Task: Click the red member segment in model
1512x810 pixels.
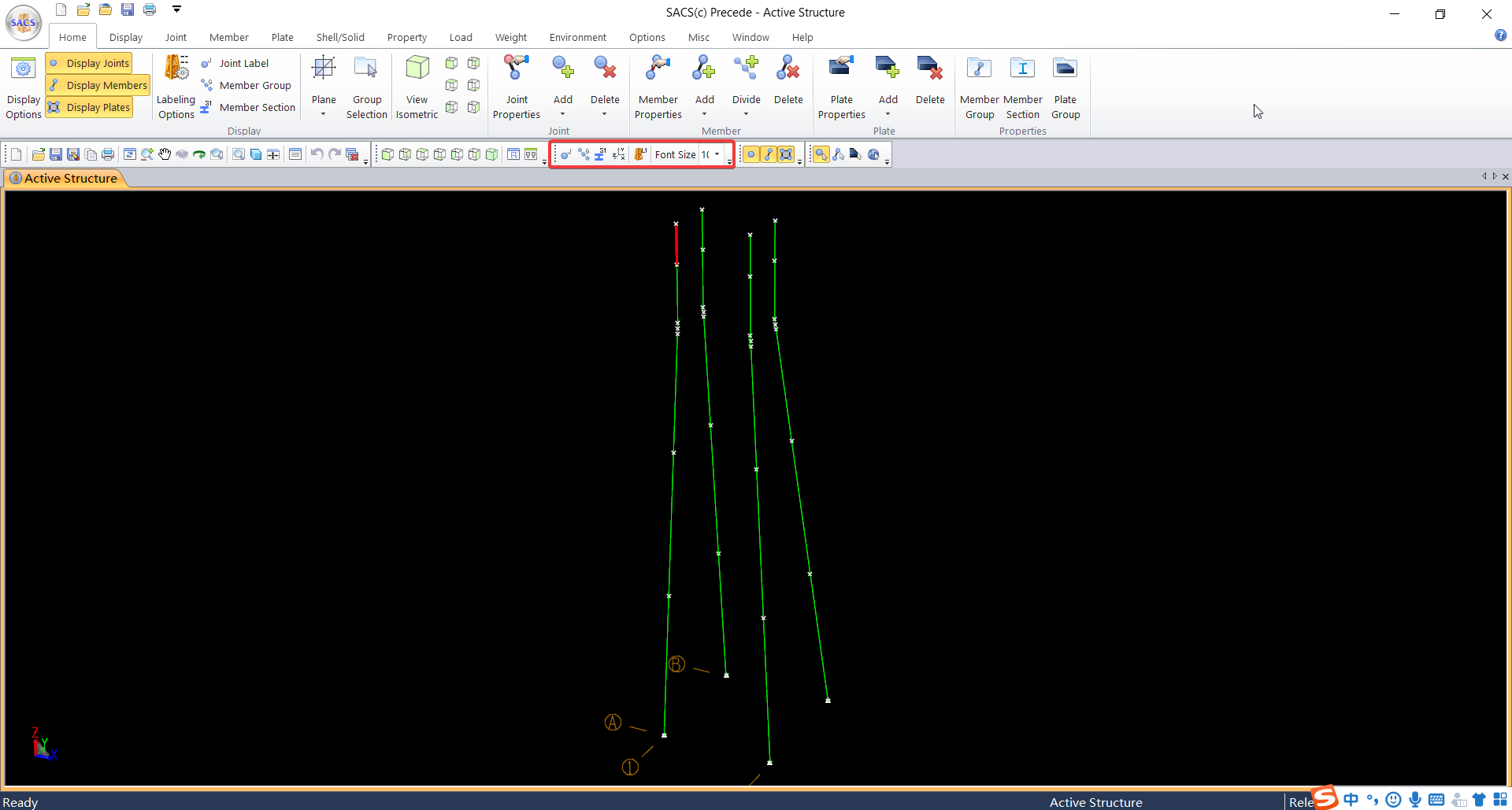Action: point(676,244)
